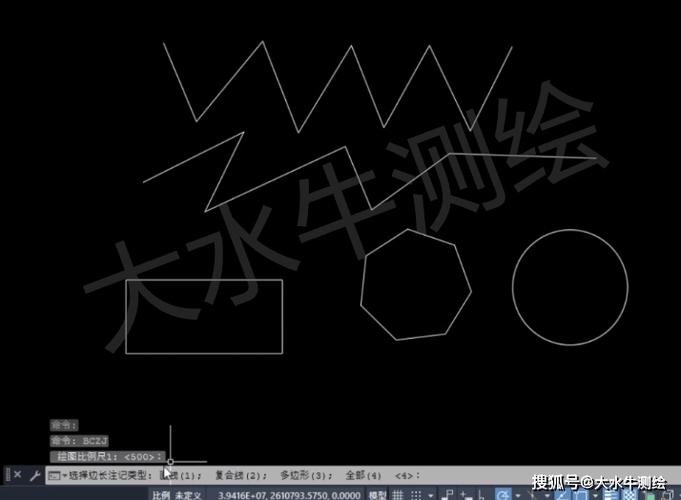Expand snap mode settings arrow
This screenshot has height=500, width=681.
(x=431, y=494)
